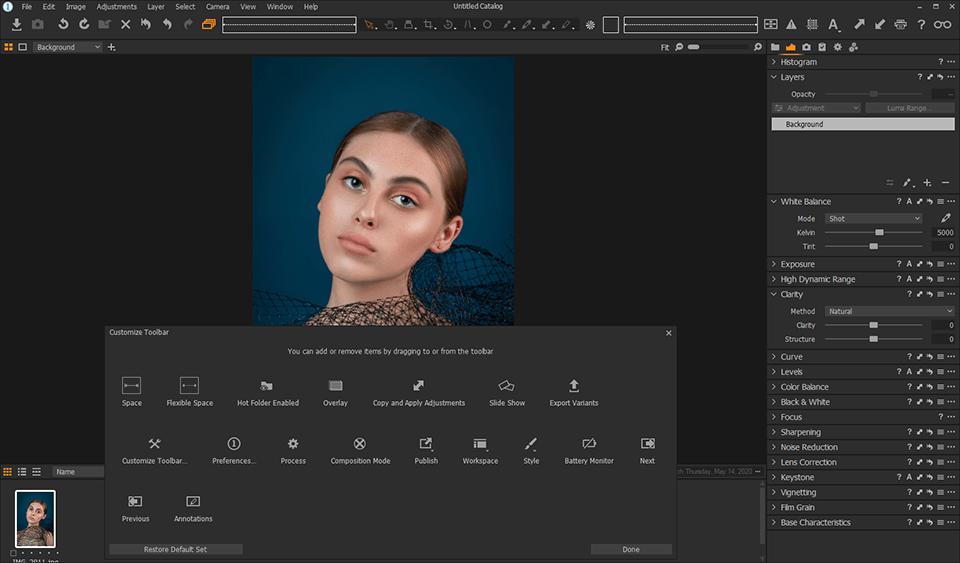Switch browser to orange grid thumbnail view
This screenshot has width=960, height=563.
pyautogui.click(x=7, y=472)
